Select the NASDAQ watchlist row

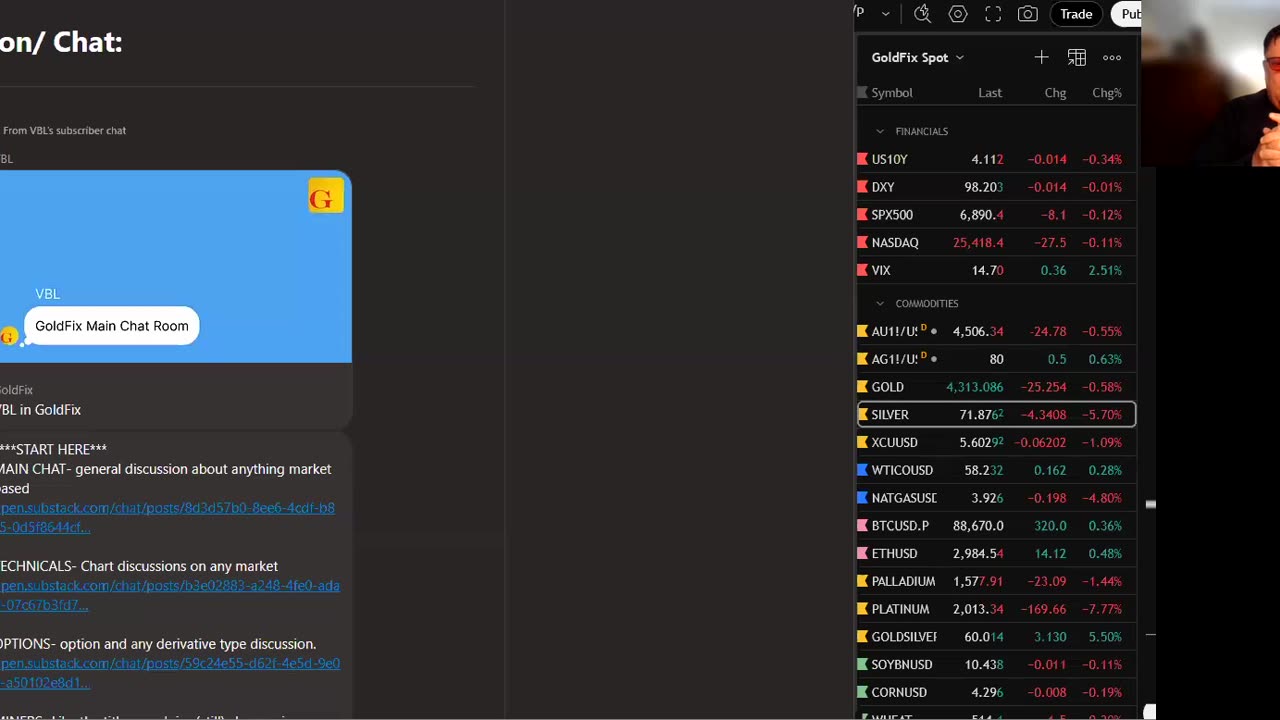996,242
